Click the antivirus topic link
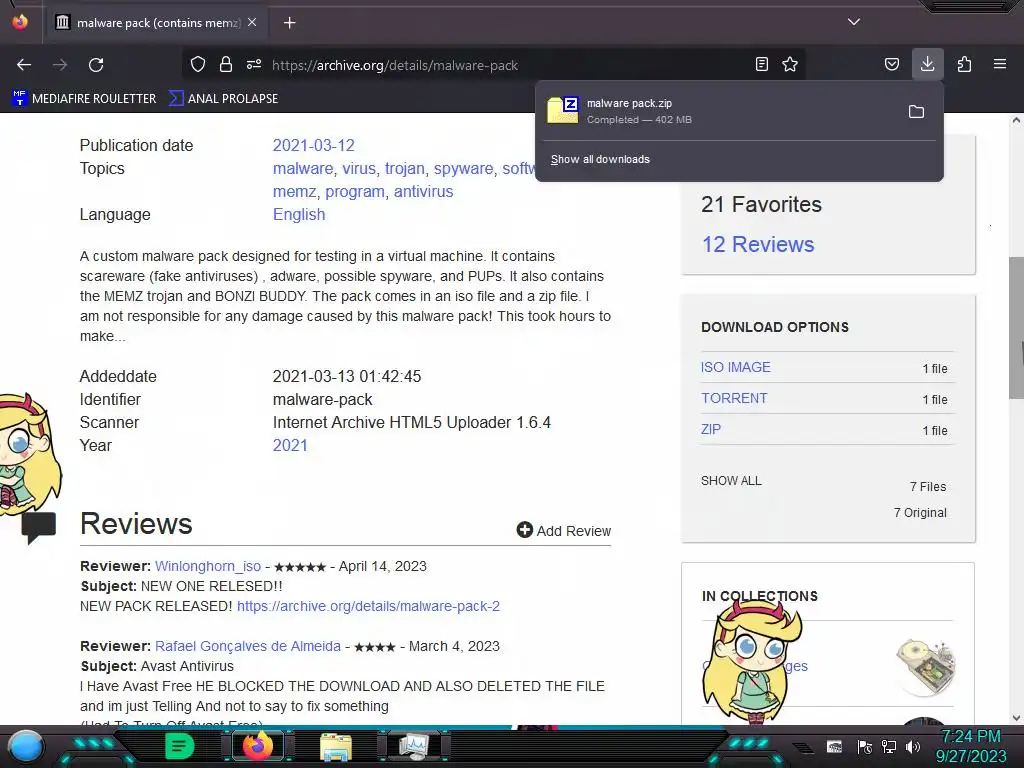The height and width of the screenshot is (768, 1024). (423, 191)
